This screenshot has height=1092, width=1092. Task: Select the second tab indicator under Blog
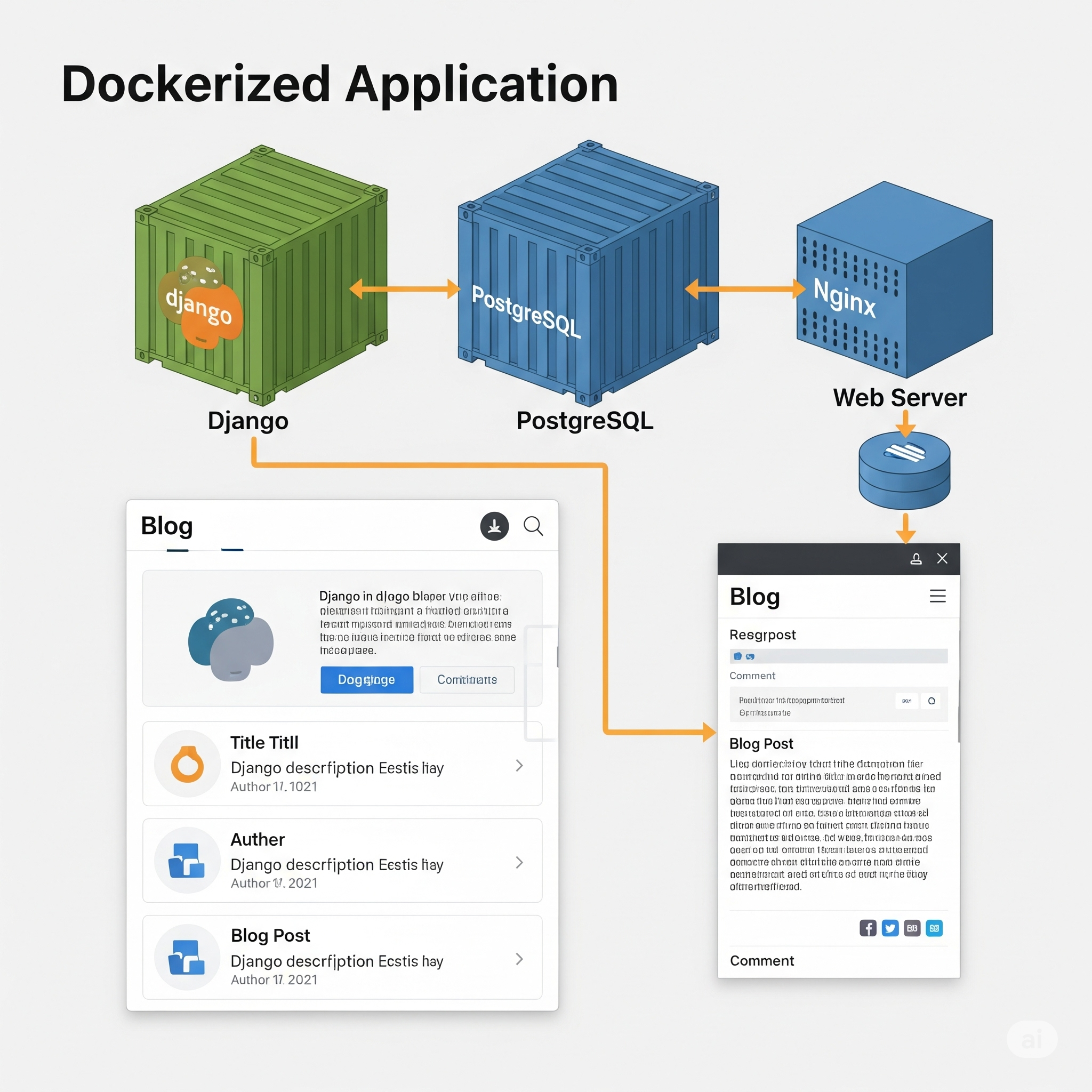click(231, 551)
